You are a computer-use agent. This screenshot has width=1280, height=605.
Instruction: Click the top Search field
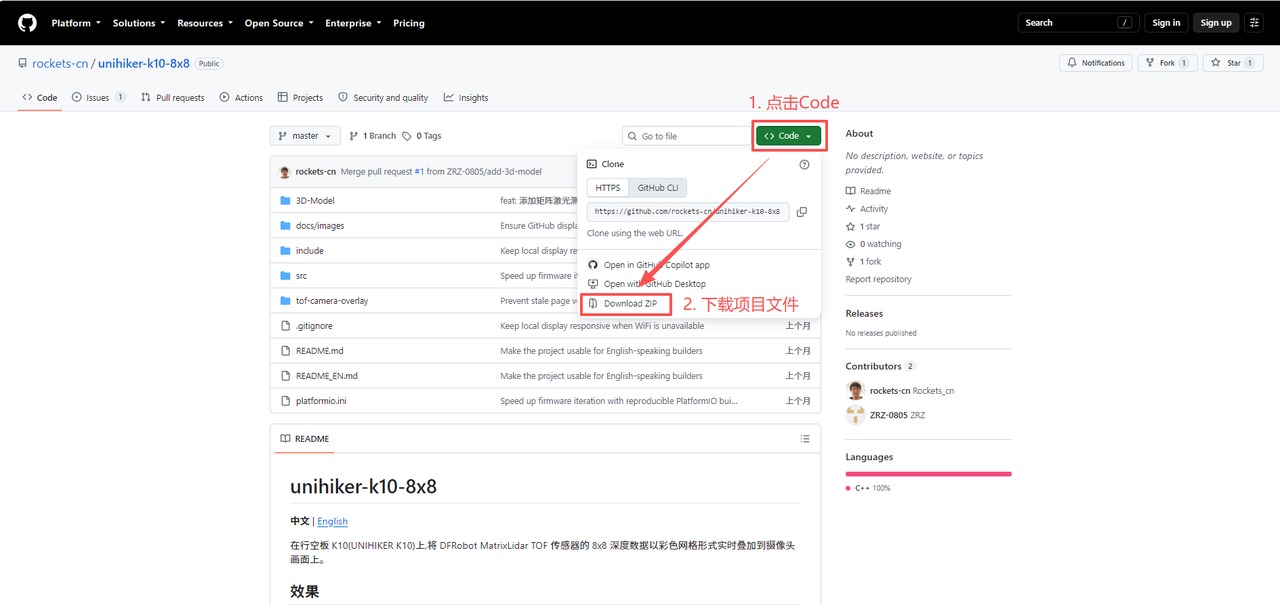(x=1078, y=22)
